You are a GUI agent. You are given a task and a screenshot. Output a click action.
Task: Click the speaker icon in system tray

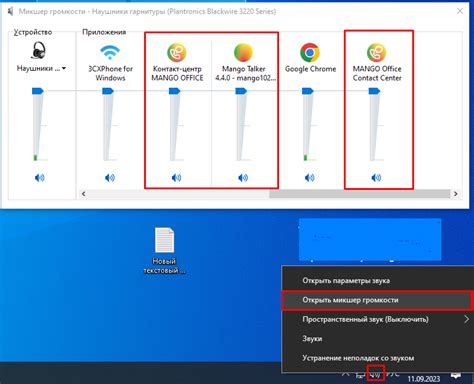coord(376,374)
